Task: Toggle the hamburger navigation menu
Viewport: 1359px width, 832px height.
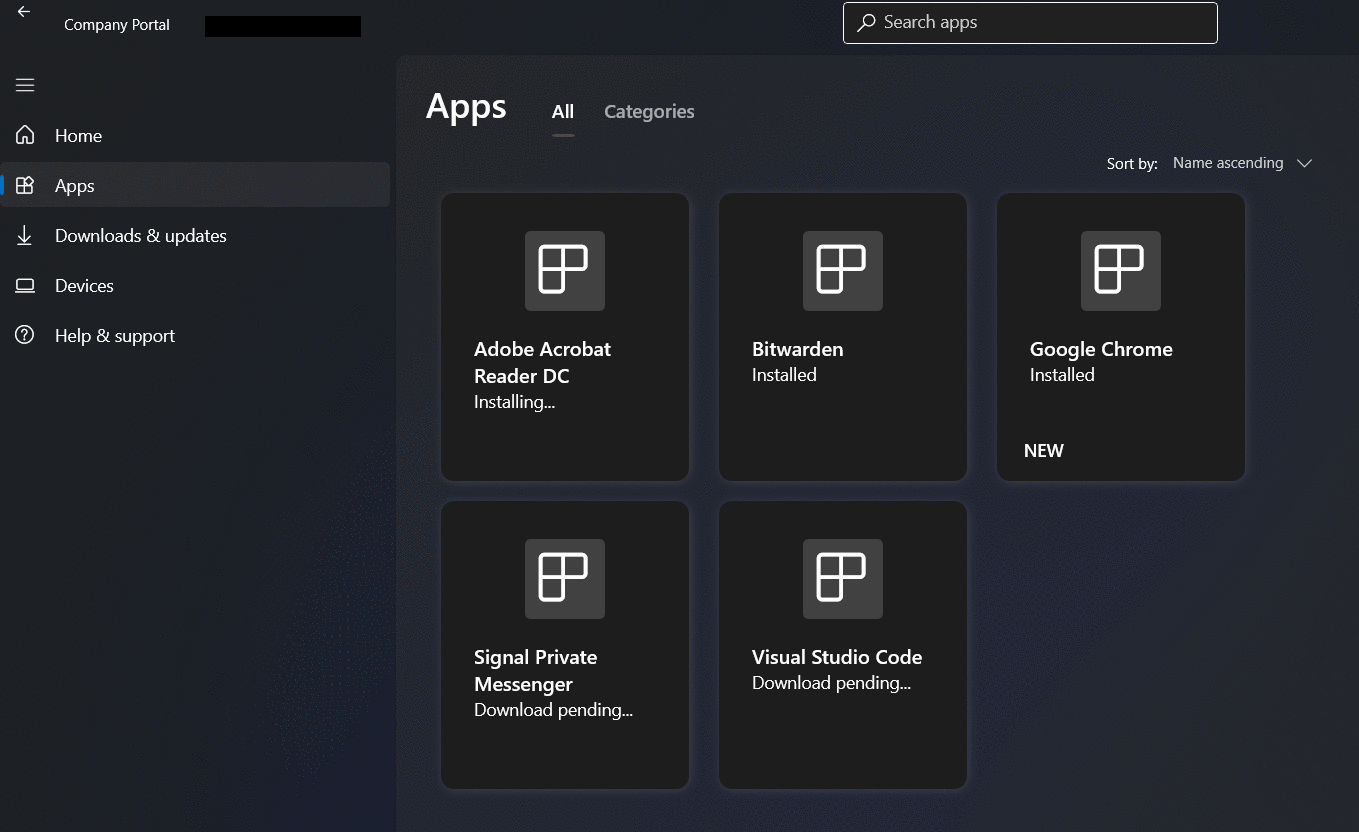Action: coord(25,85)
